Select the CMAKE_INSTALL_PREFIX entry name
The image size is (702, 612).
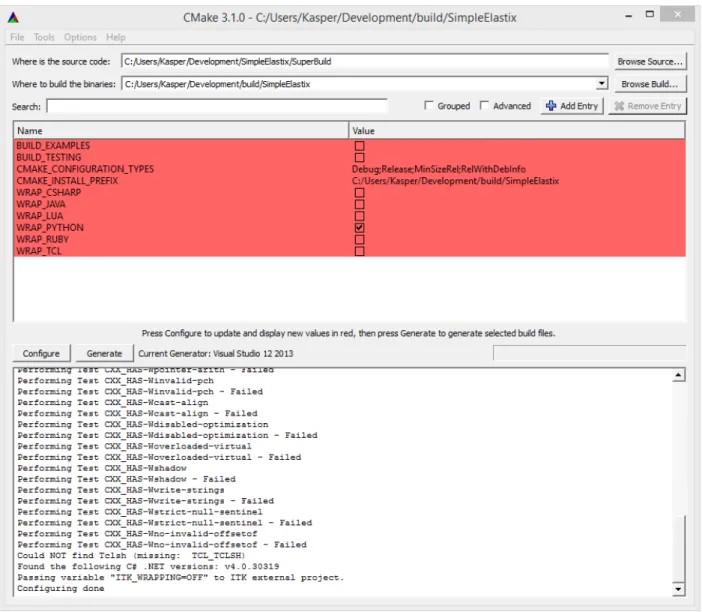67,180
